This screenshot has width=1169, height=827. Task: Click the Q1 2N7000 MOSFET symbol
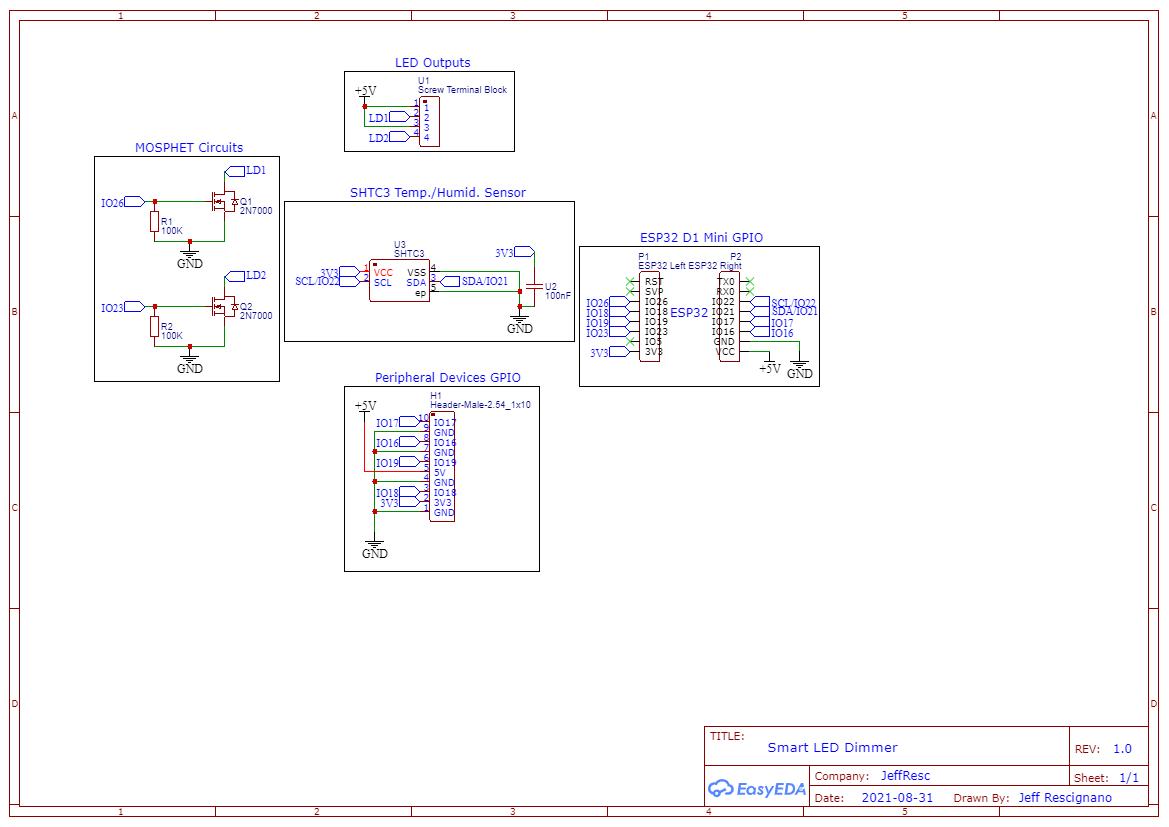click(222, 202)
